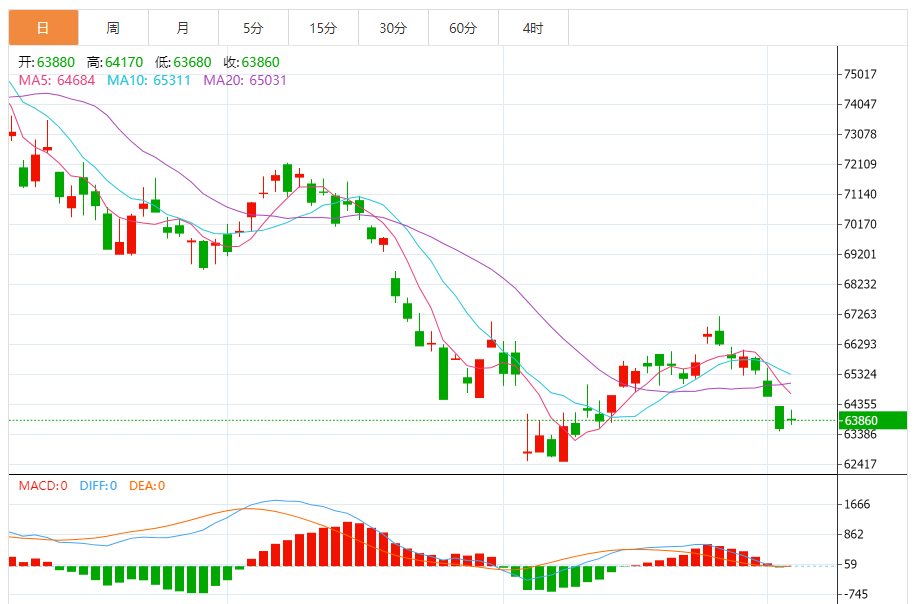Click the 72109 price axis label
Viewport: 914px width, 604px height.
pyautogui.click(x=860, y=164)
